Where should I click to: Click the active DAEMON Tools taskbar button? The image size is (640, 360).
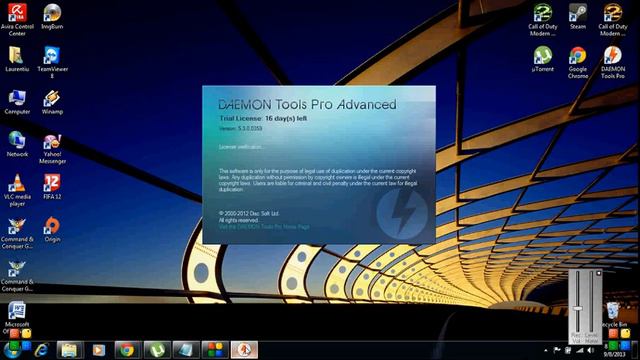[x=244, y=350]
